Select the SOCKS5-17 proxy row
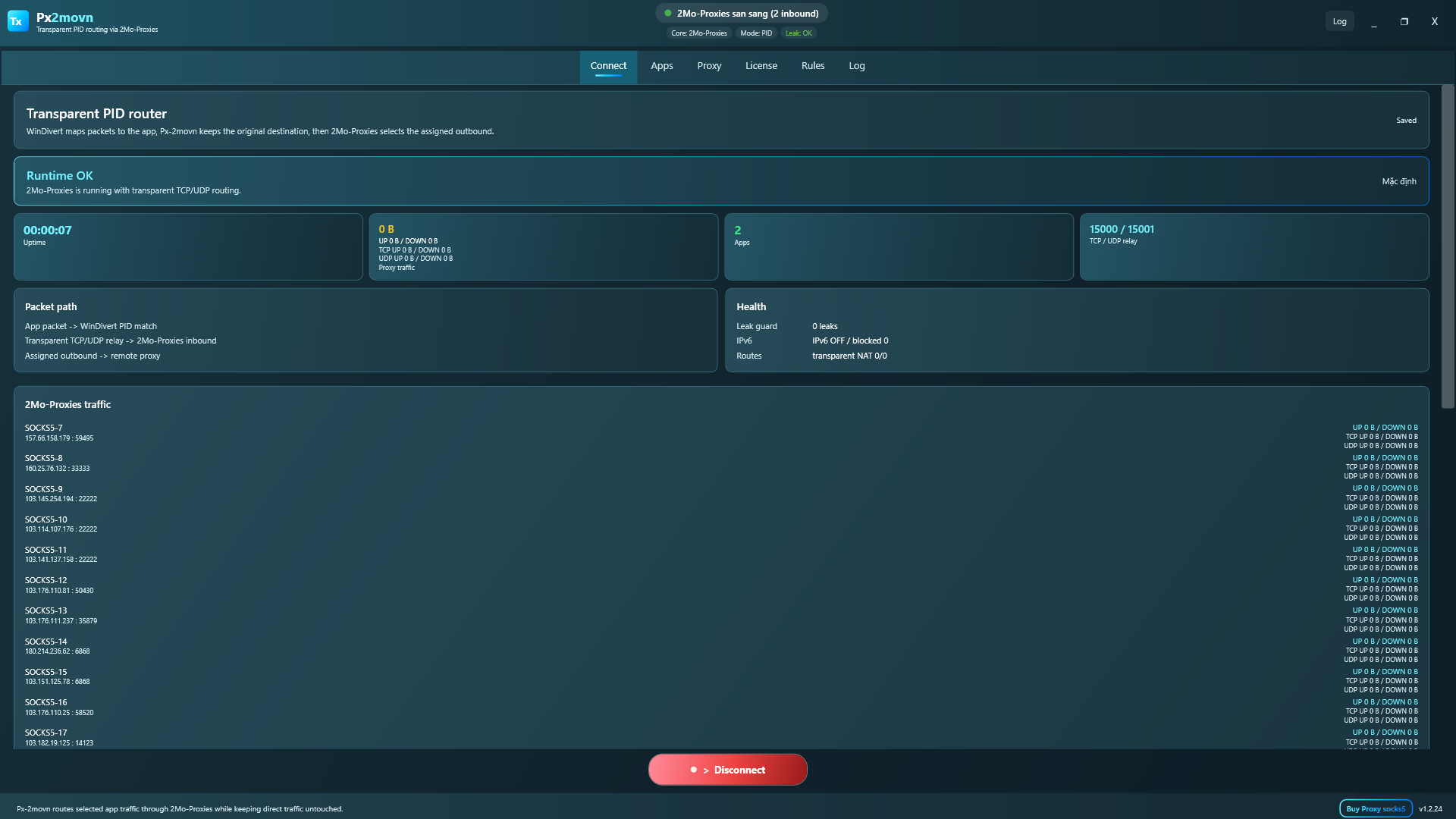 tap(721, 738)
